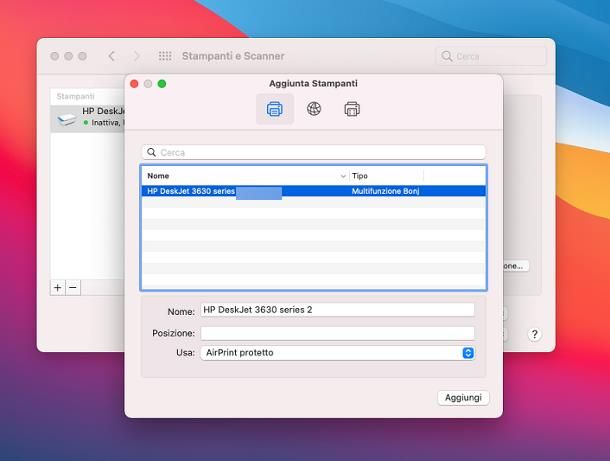Sort list by Nome column header
This screenshot has width=610, height=461.
[158, 176]
